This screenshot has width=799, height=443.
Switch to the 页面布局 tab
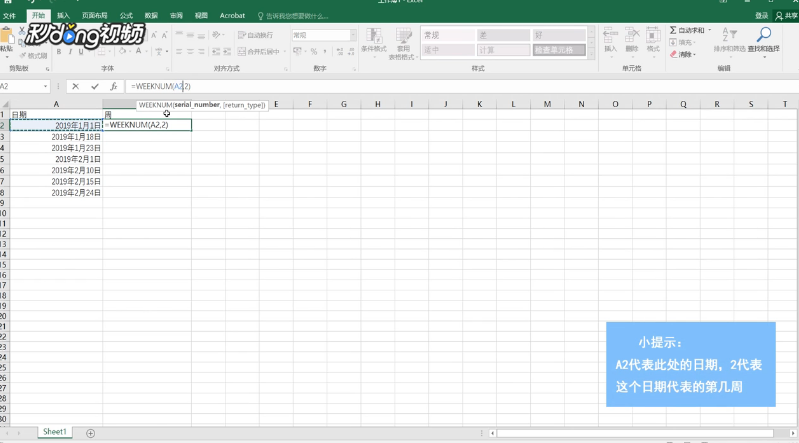click(94, 16)
